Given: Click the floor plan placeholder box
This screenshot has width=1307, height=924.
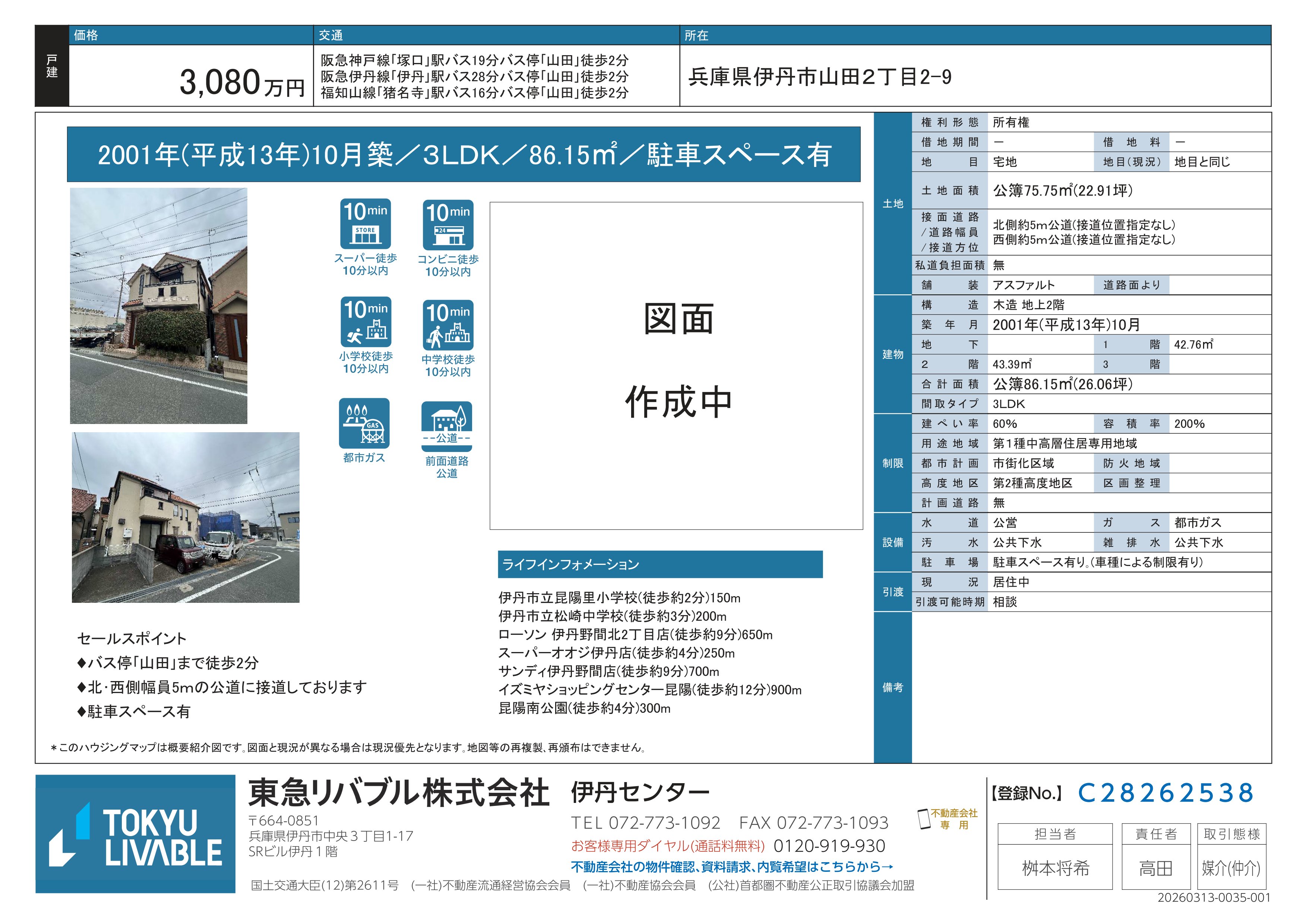Looking at the screenshot, I should (x=676, y=366).
